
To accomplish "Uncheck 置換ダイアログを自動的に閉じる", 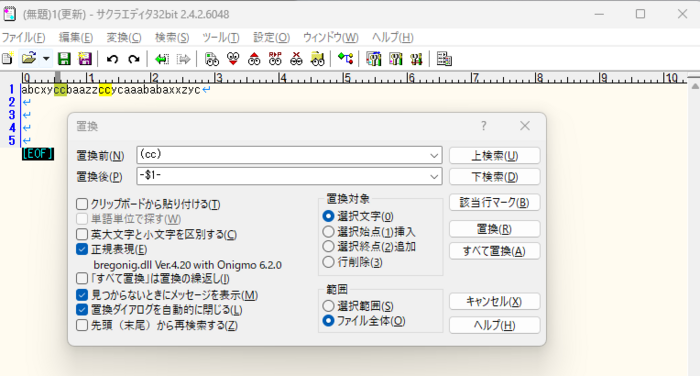I will point(82,309).
